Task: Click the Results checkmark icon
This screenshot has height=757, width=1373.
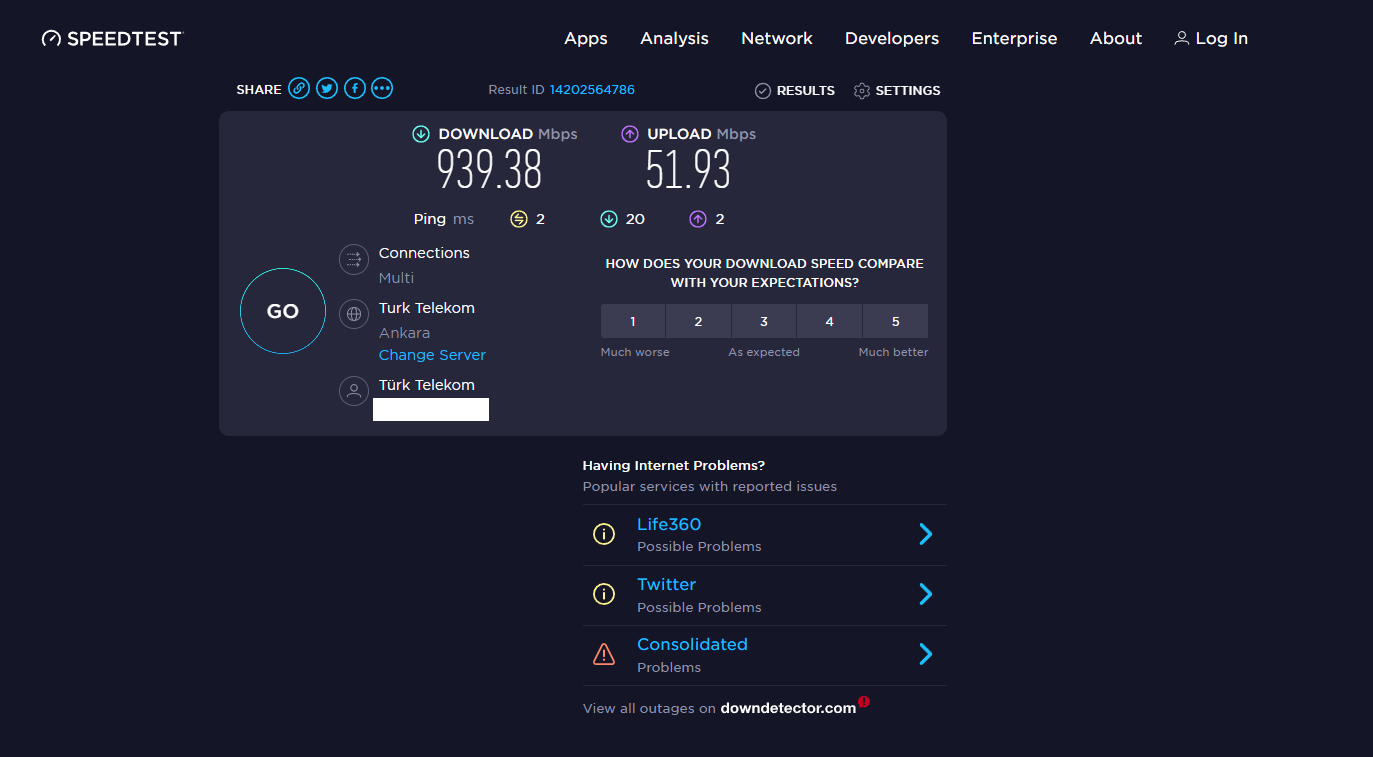Action: point(762,91)
